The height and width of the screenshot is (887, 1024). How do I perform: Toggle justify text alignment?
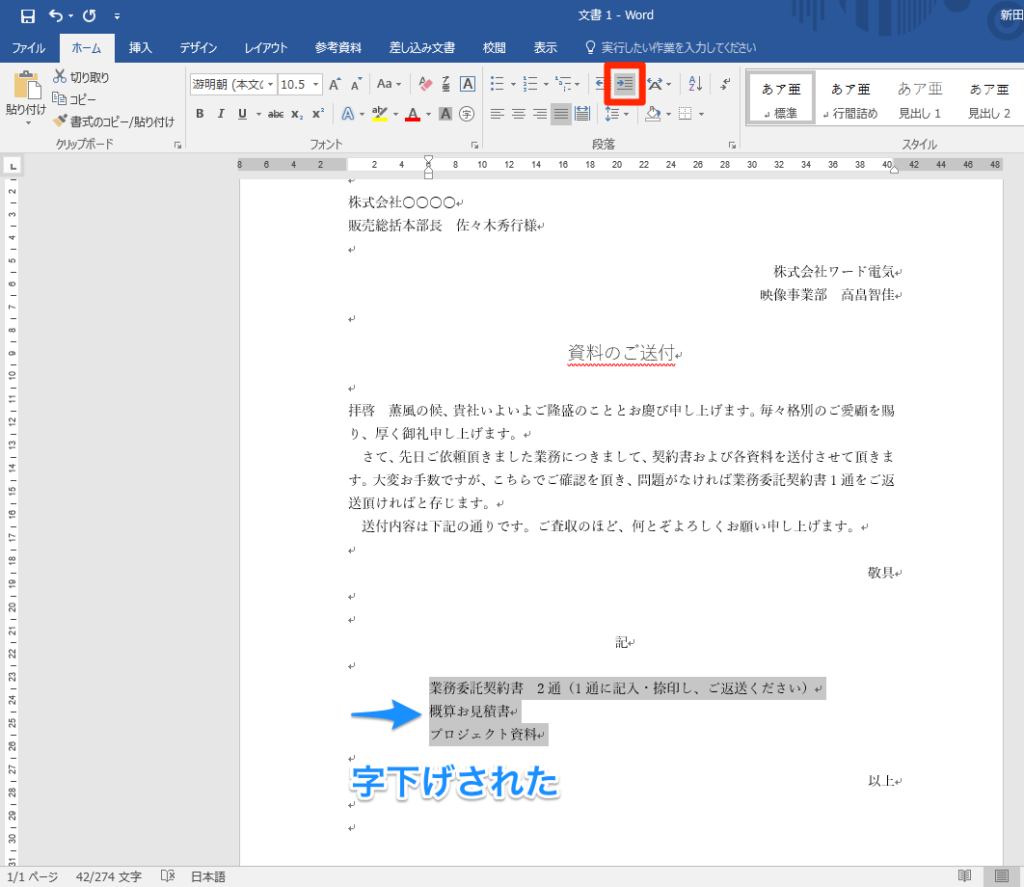pos(560,114)
